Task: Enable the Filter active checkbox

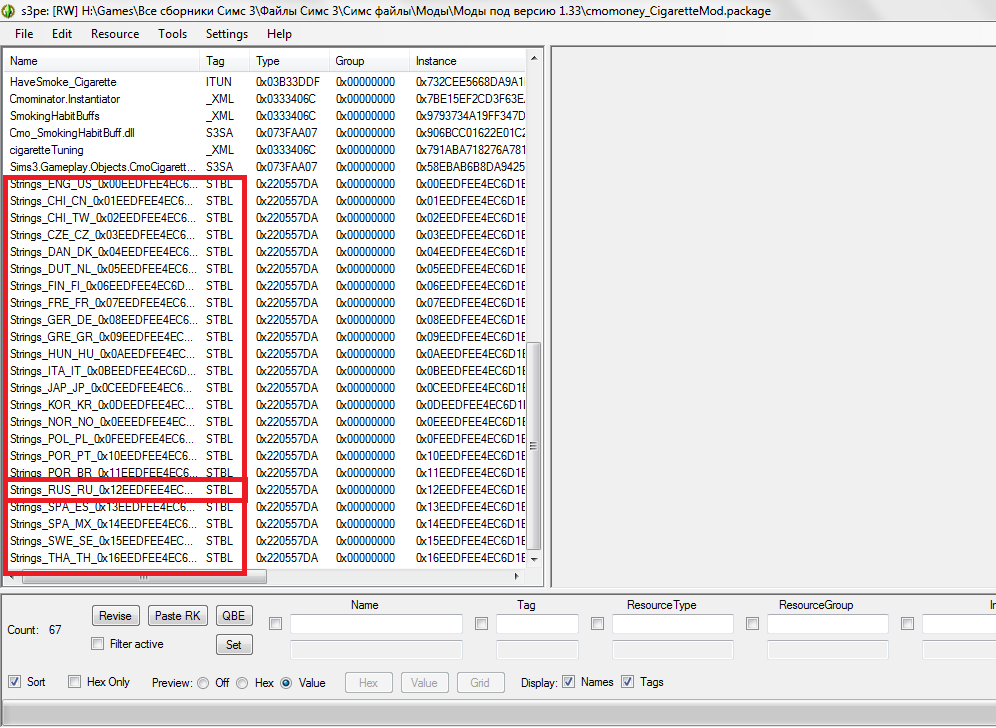Action: [x=98, y=644]
